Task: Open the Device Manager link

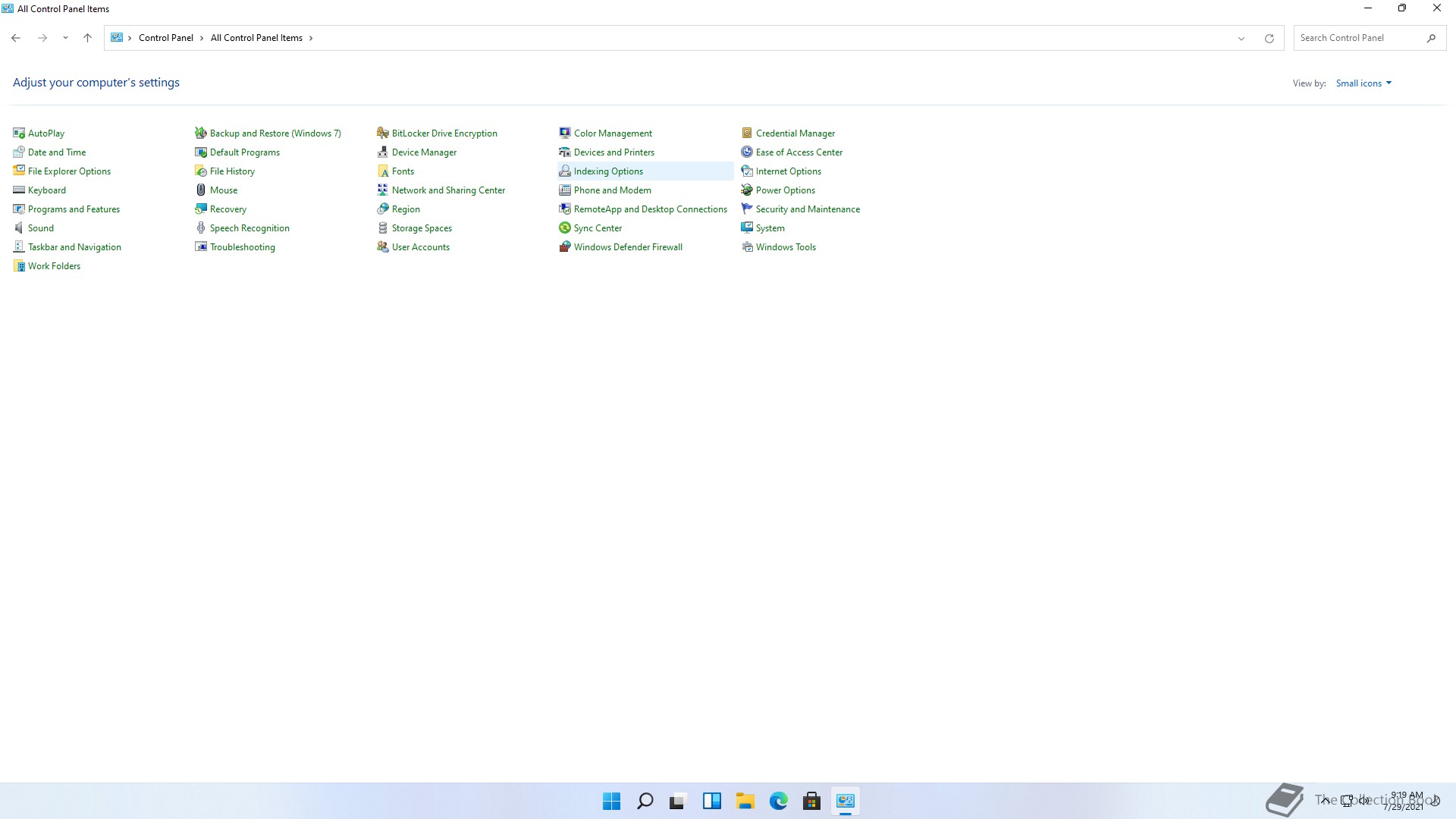Action: tap(424, 152)
